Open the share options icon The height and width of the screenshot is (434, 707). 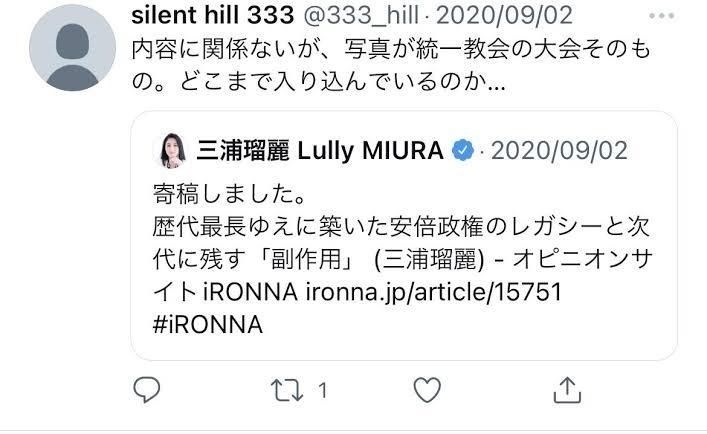tap(566, 388)
